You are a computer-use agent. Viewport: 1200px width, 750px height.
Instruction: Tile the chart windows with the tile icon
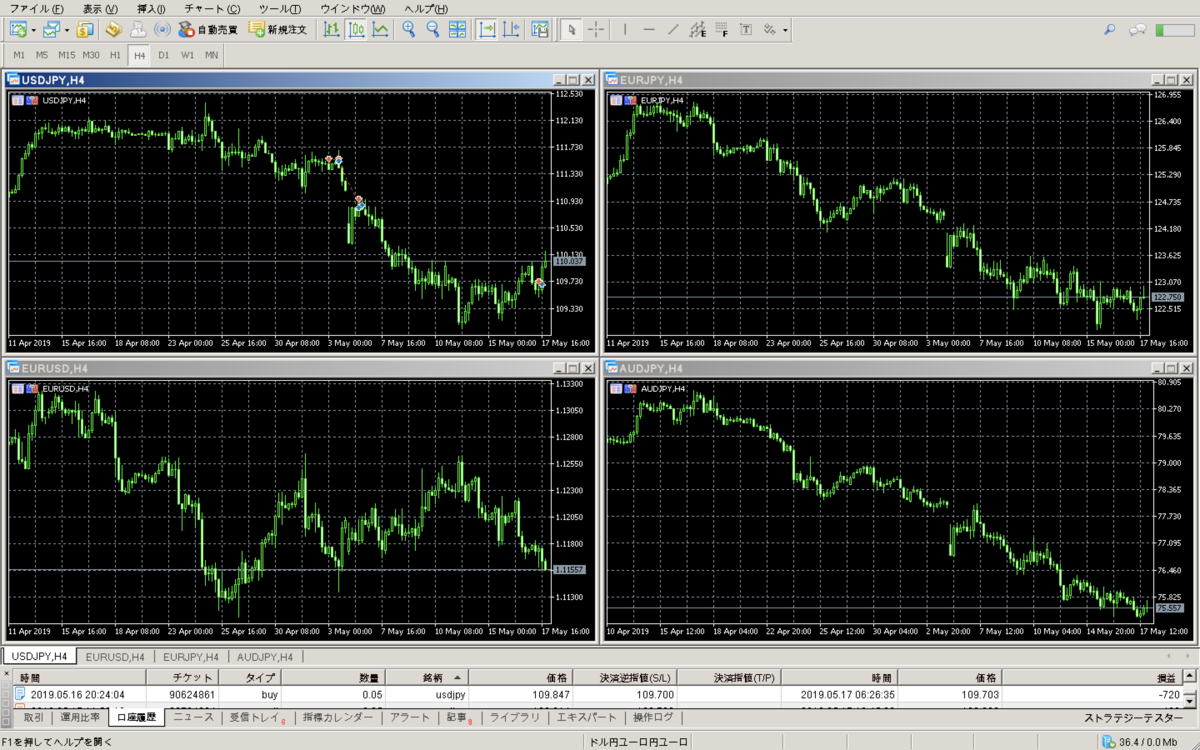point(457,29)
